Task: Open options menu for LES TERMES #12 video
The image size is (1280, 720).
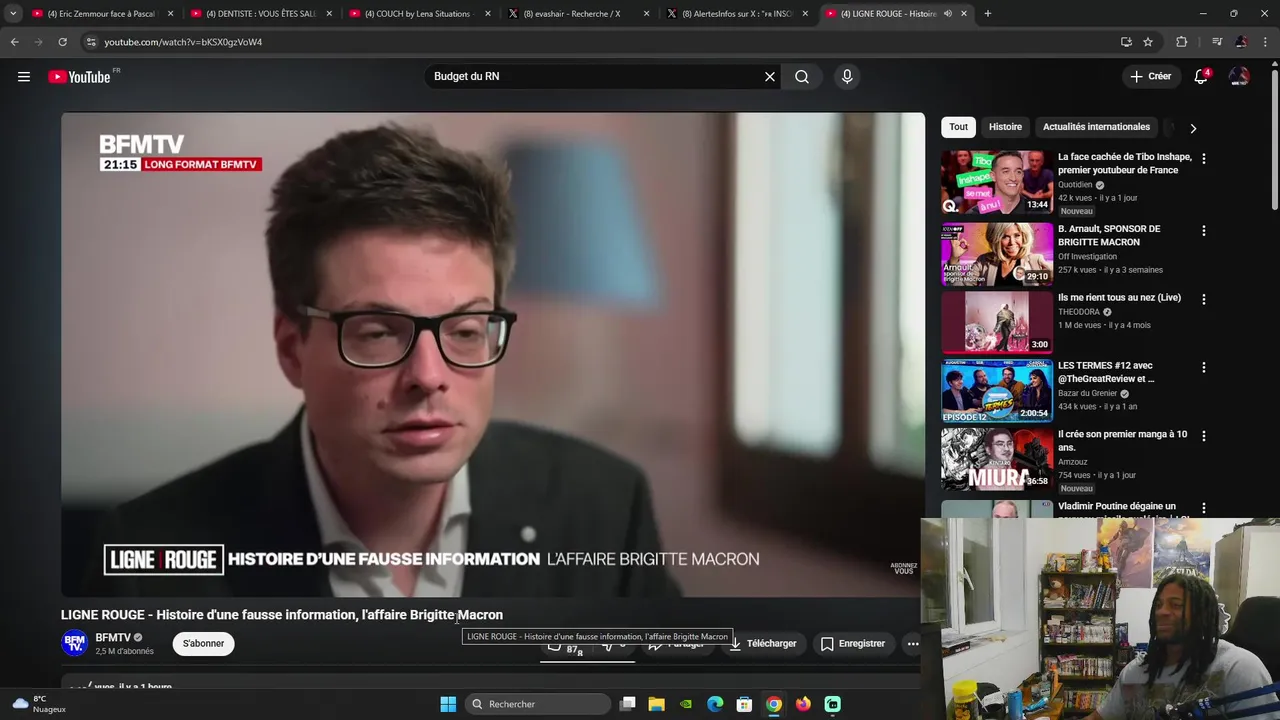Action: click(1203, 368)
